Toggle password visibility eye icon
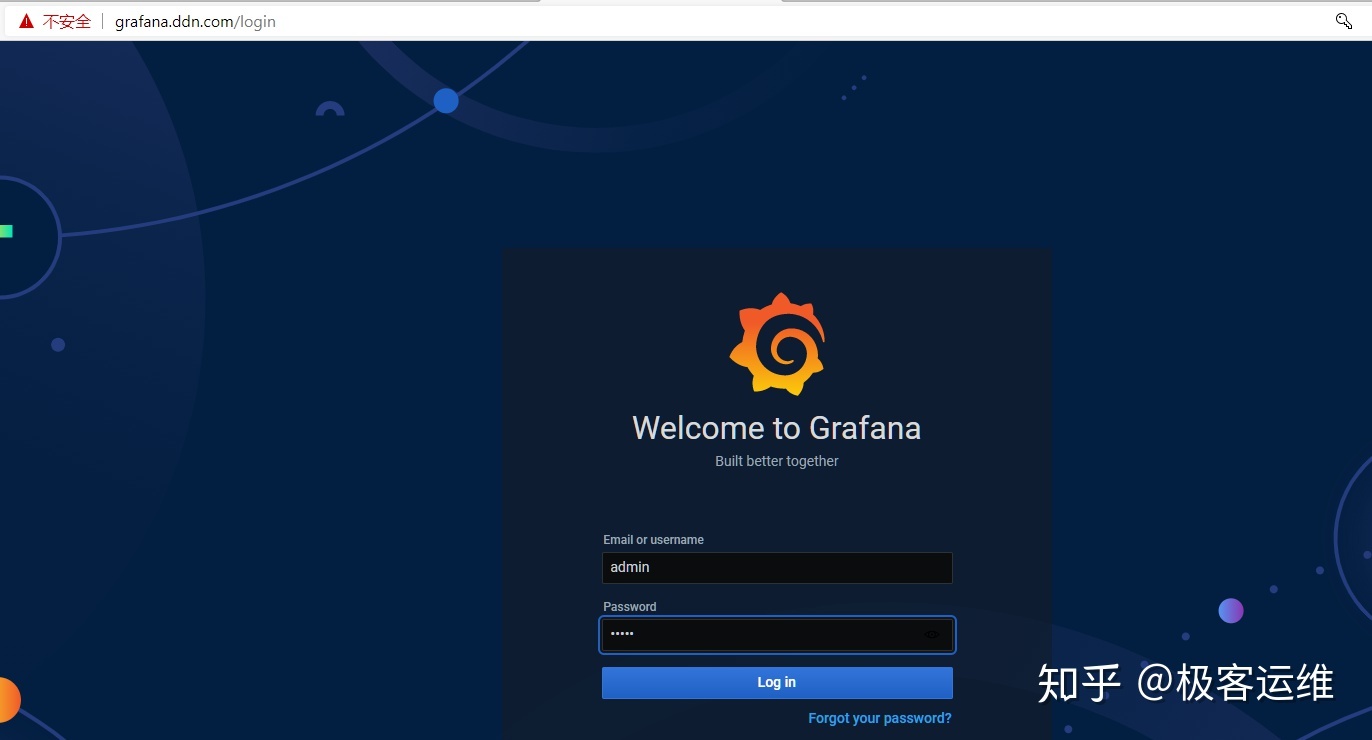Viewport: 1372px width, 740px height. tap(932, 634)
